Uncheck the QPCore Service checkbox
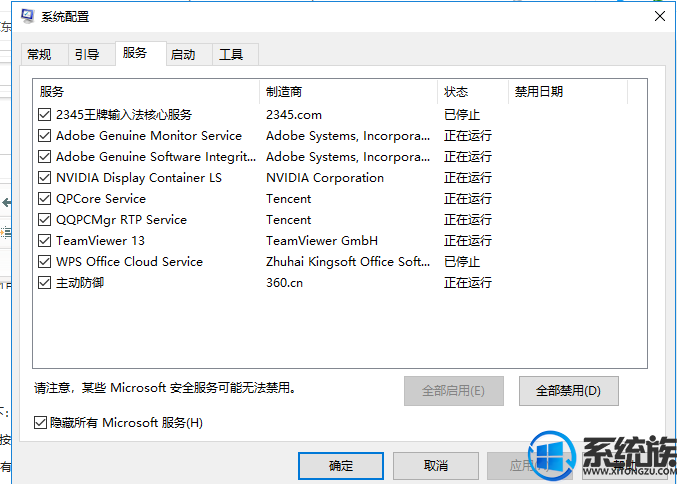Screen dimensions: 677x484 [44, 199]
